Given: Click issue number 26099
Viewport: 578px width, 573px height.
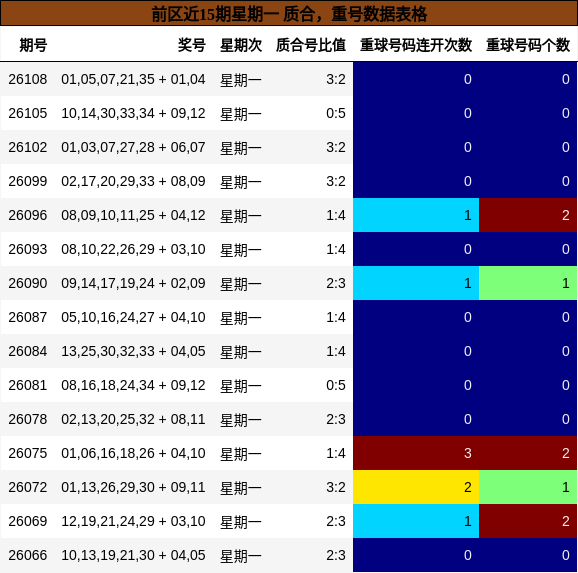Looking at the screenshot, I should click(x=28, y=181).
